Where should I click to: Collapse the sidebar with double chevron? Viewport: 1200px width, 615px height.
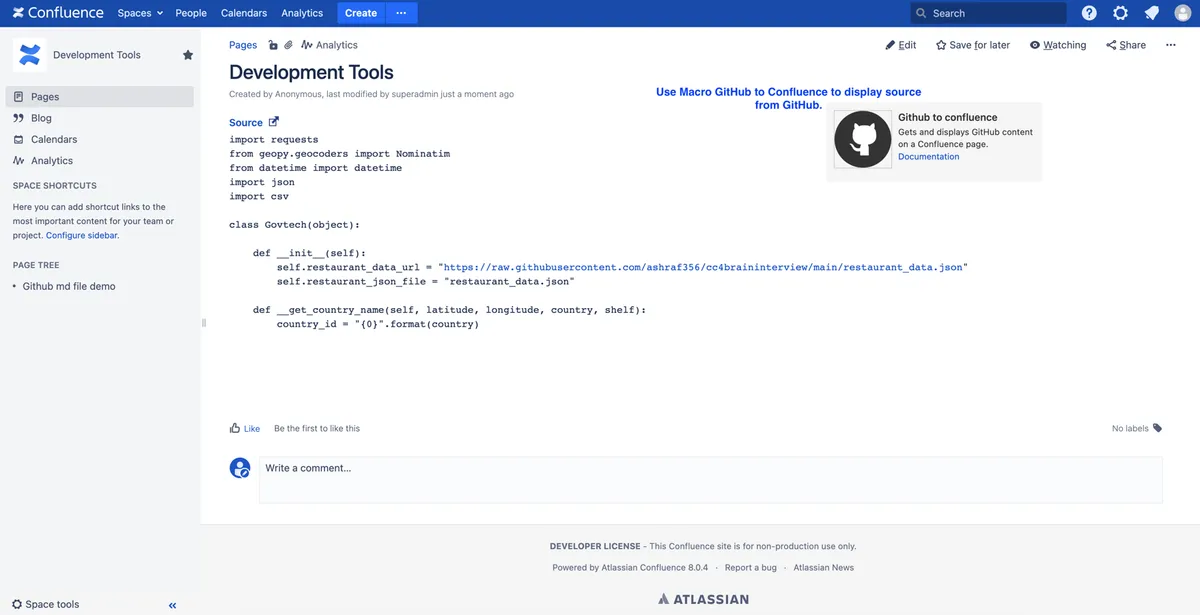click(x=172, y=605)
